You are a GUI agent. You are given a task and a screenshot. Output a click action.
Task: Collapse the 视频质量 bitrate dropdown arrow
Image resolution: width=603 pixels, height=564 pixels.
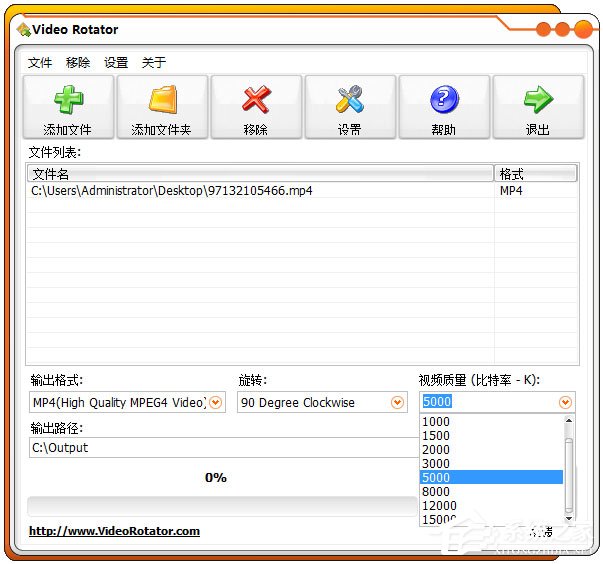tap(565, 403)
